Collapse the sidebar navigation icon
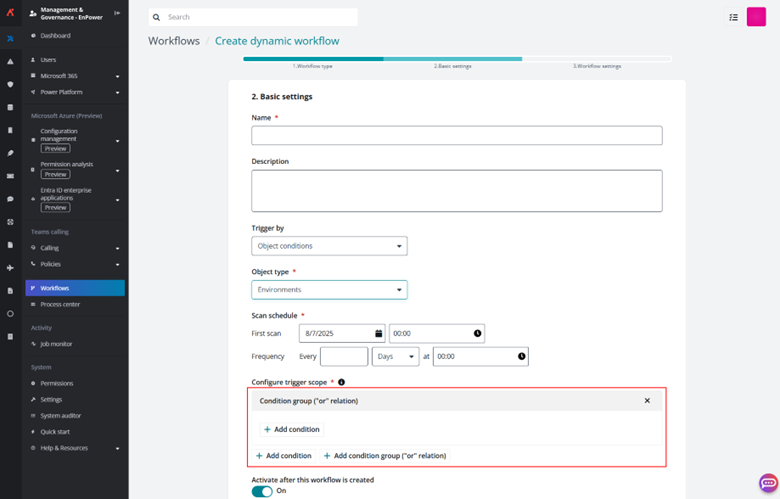 (118, 13)
